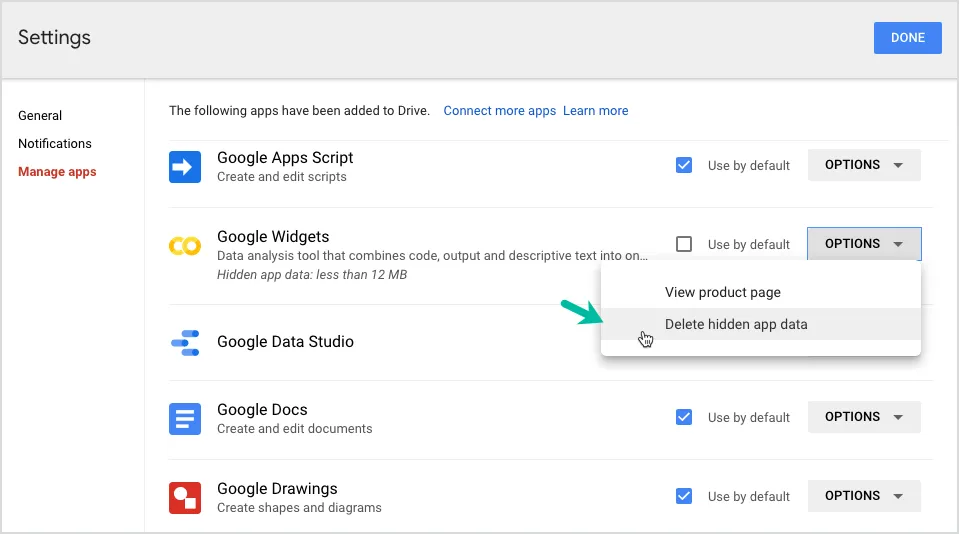
Task: Click the Settings dialog heading
Action: click(54, 38)
